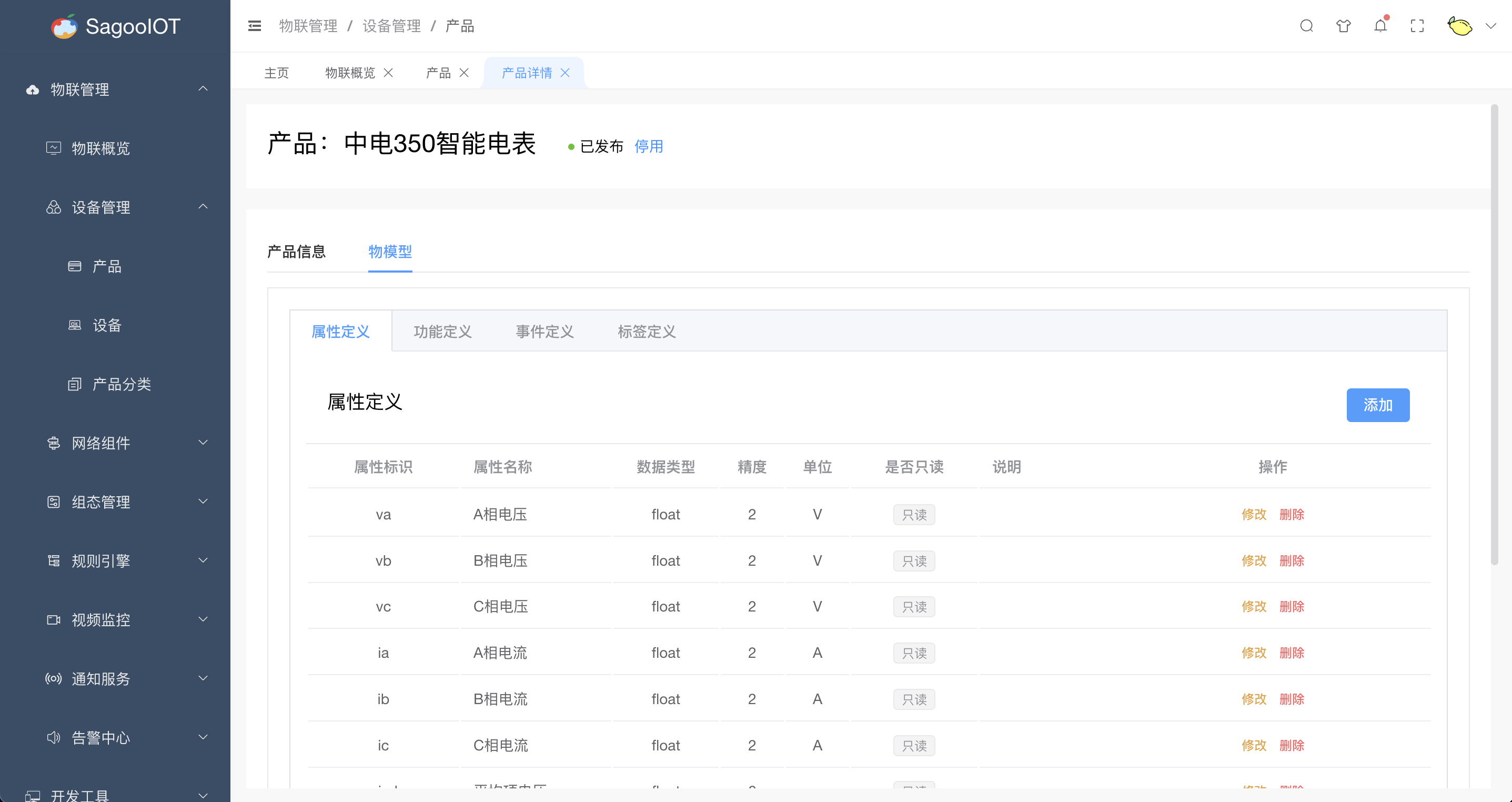
Task: Open the user account dropdown arrow
Action: (1491, 26)
